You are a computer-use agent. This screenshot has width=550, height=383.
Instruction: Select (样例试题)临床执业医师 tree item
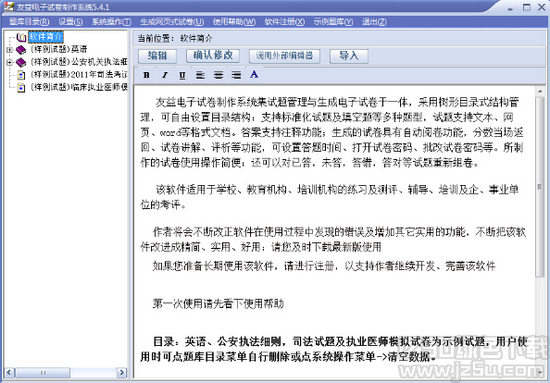(x=79, y=87)
